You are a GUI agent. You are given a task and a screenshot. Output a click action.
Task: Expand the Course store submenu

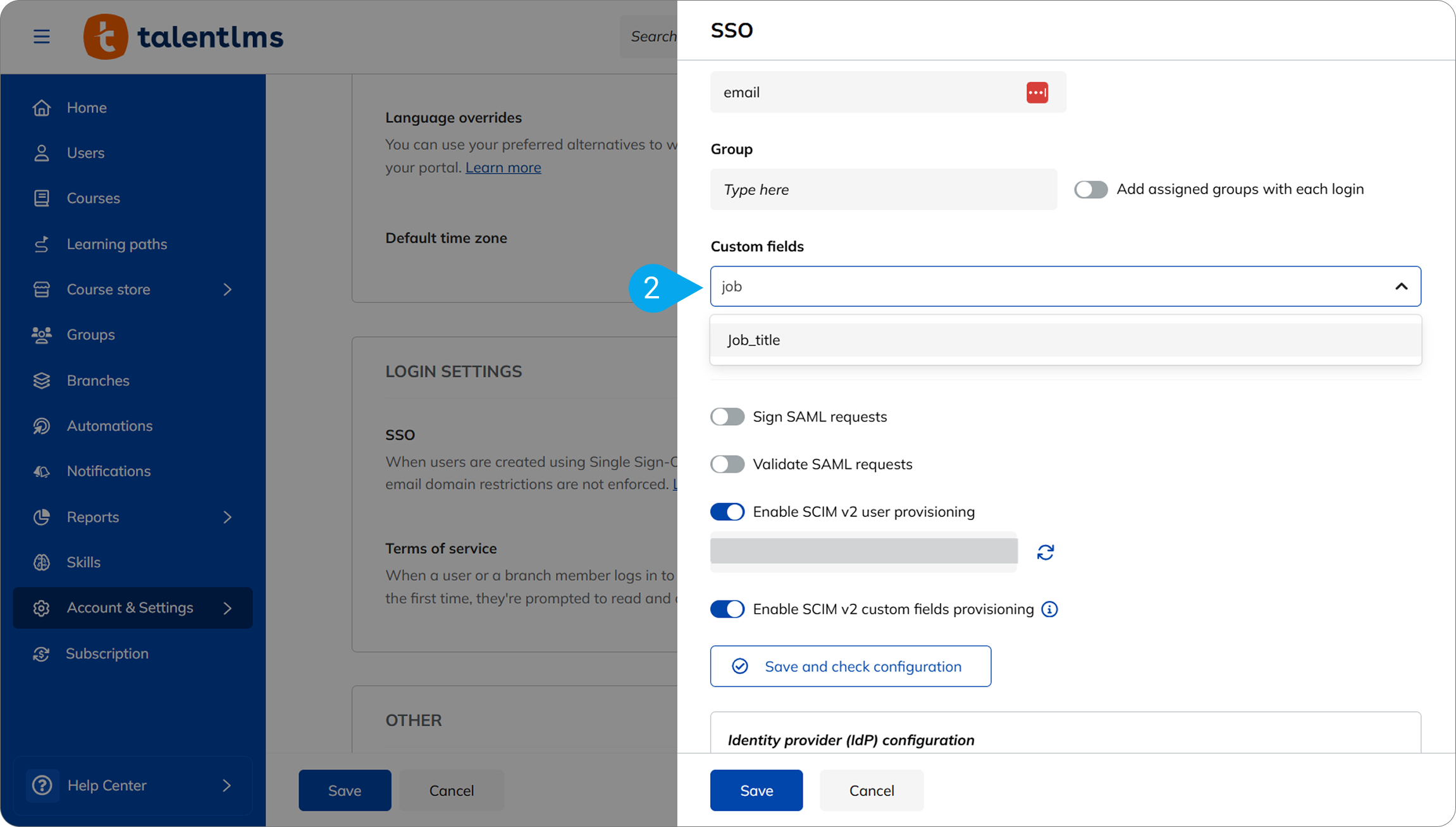click(228, 289)
